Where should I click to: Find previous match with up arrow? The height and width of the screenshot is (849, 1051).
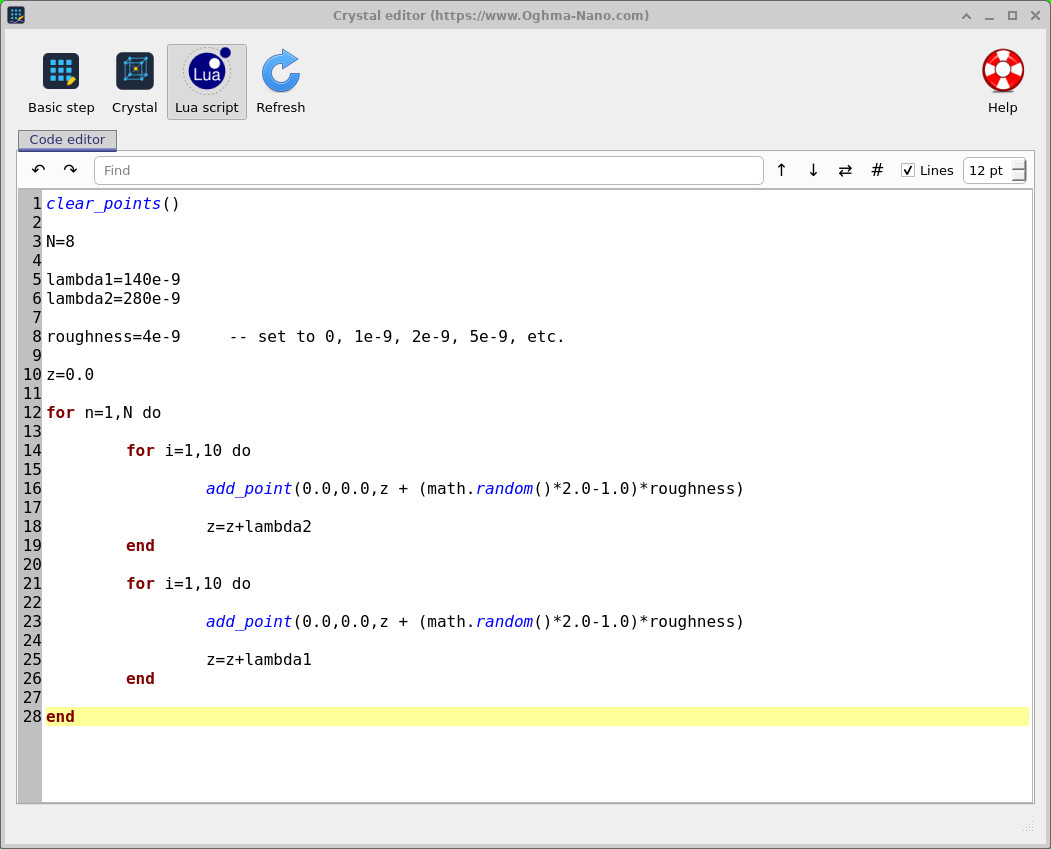coord(782,170)
